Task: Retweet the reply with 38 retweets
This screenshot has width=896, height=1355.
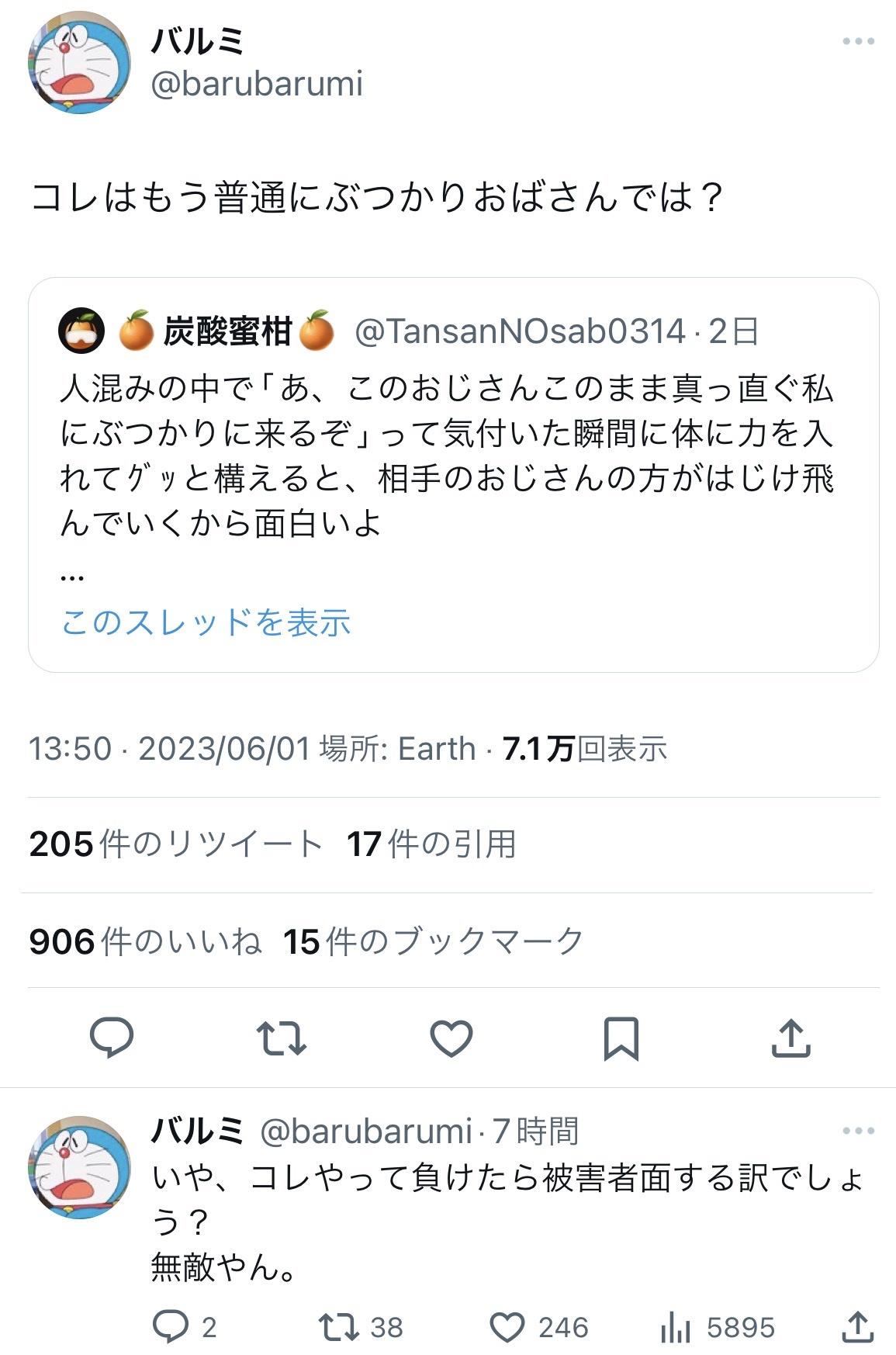Action: (x=338, y=1327)
